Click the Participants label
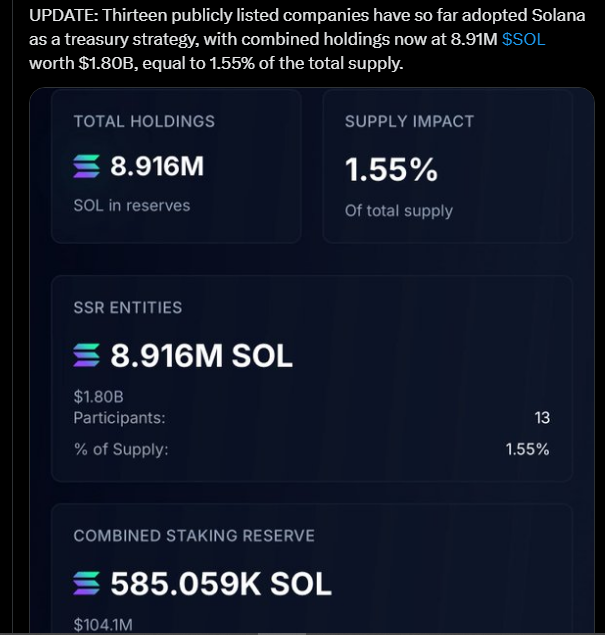This screenshot has height=635, width=605. [x=120, y=418]
